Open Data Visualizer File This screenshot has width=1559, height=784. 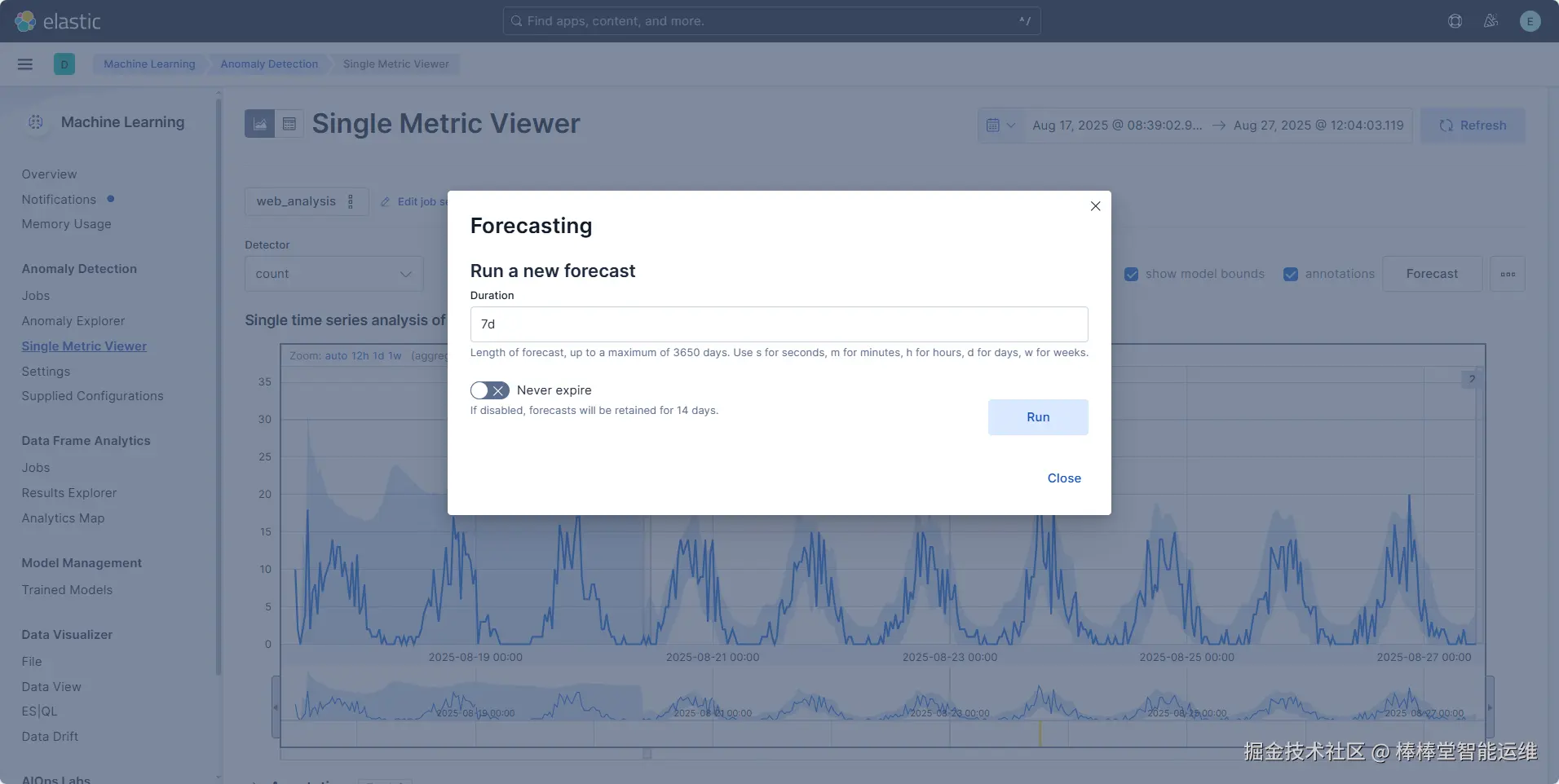(32, 662)
